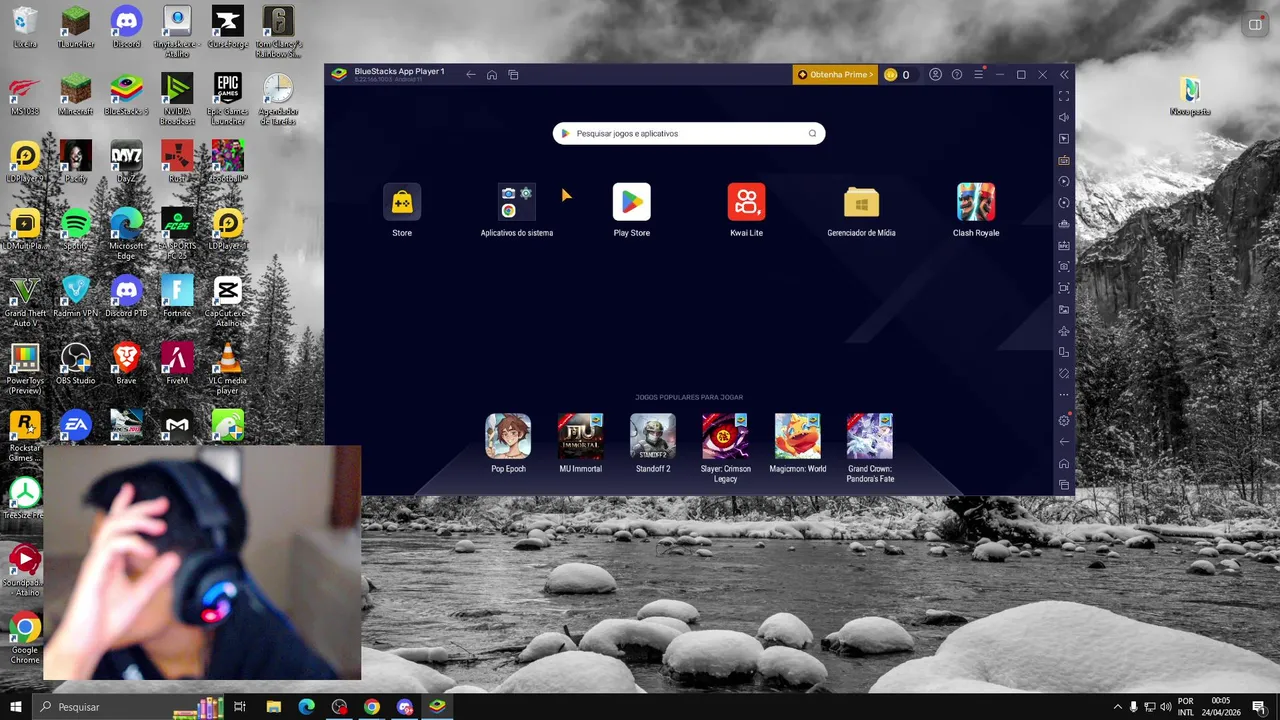Take a screenshot with sidebar camera icon
Screen dimensions: 1280x720
click(1064, 267)
